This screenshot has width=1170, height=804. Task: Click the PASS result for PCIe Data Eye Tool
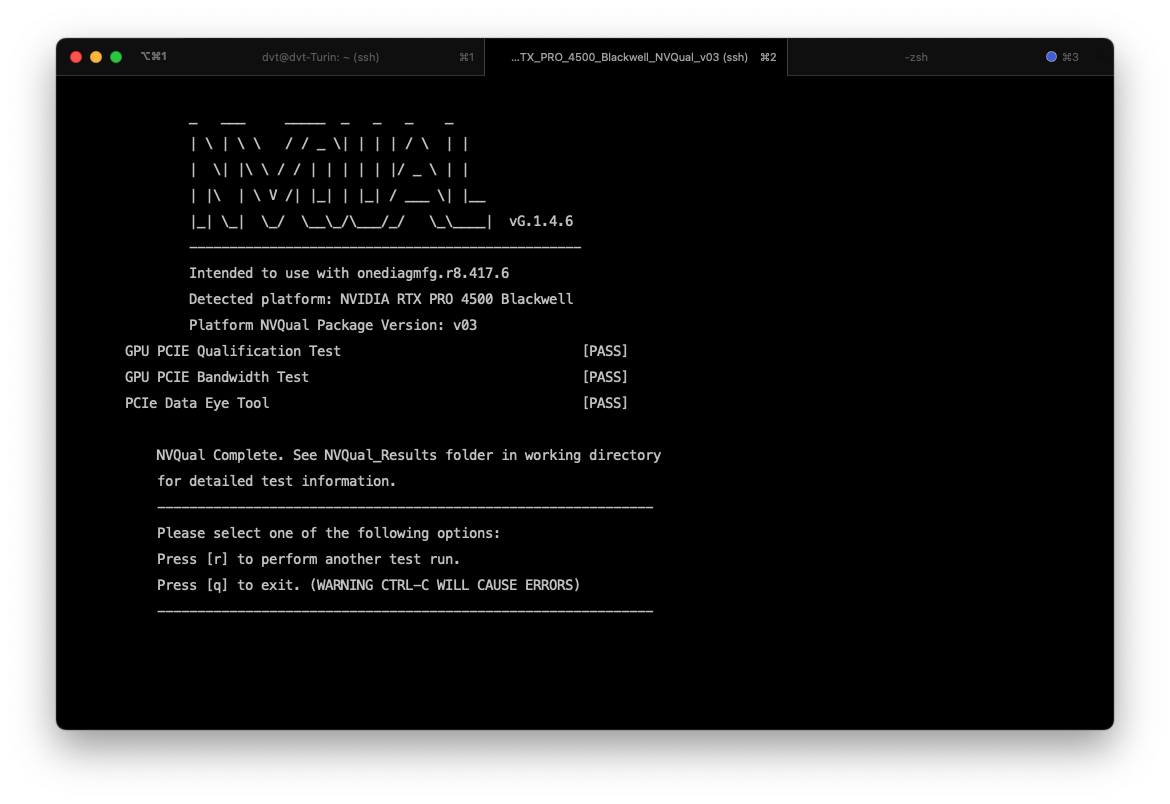click(x=605, y=403)
